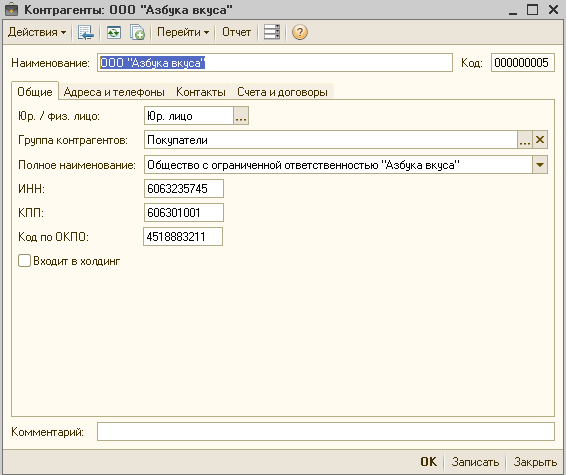The height and width of the screenshot is (475, 566).
Task: Click the ellipsis button next to Покупатели
Action: [x=525, y=140]
